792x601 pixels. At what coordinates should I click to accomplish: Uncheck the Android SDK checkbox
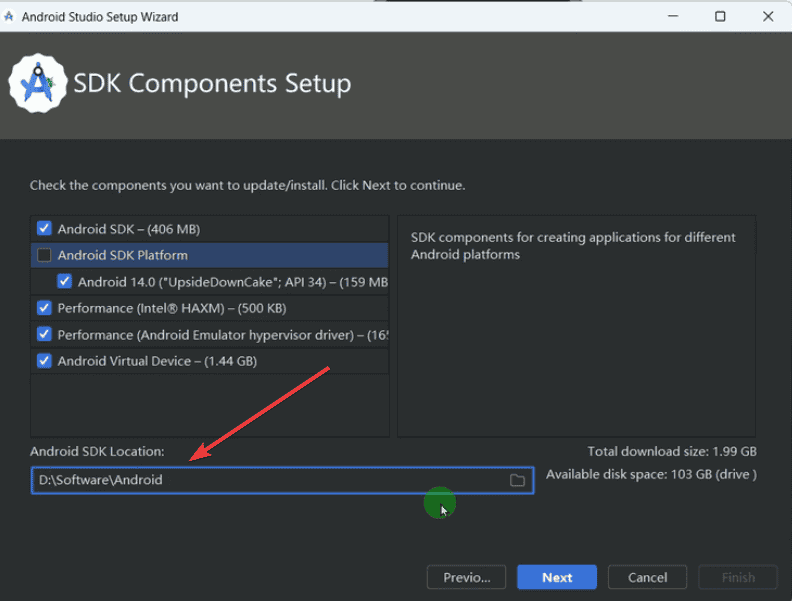(44, 229)
